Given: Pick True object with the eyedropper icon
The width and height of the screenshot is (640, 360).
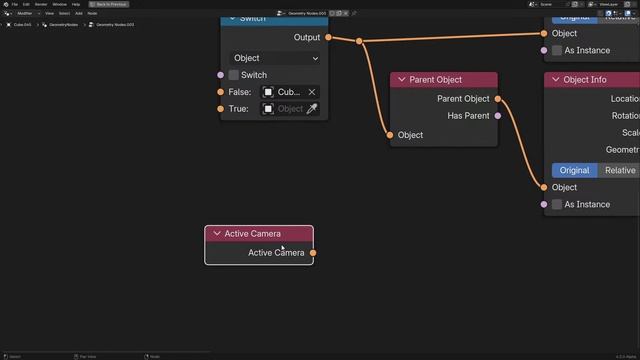Looking at the screenshot, I should tap(312, 109).
